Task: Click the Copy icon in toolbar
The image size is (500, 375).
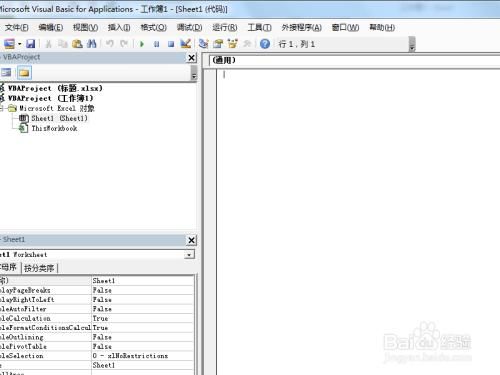Action: tap(63, 44)
